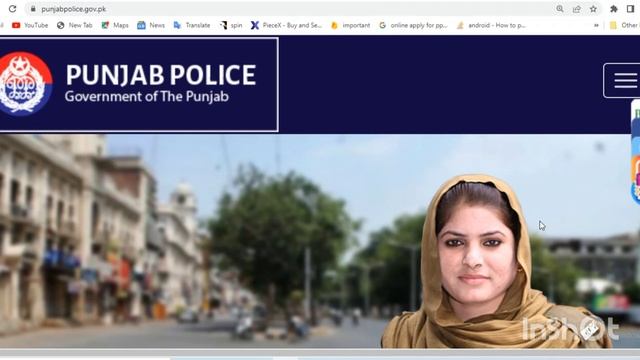
Task: Click the Translate bookmark's icon
Action: (177, 25)
